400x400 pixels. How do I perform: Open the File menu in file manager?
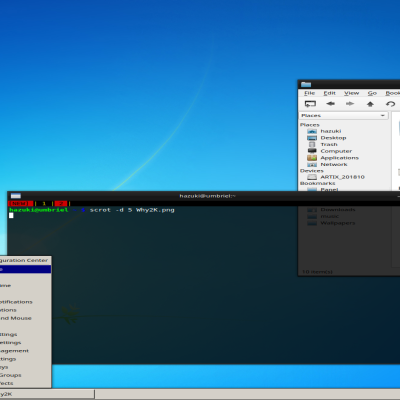pyautogui.click(x=309, y=93)
